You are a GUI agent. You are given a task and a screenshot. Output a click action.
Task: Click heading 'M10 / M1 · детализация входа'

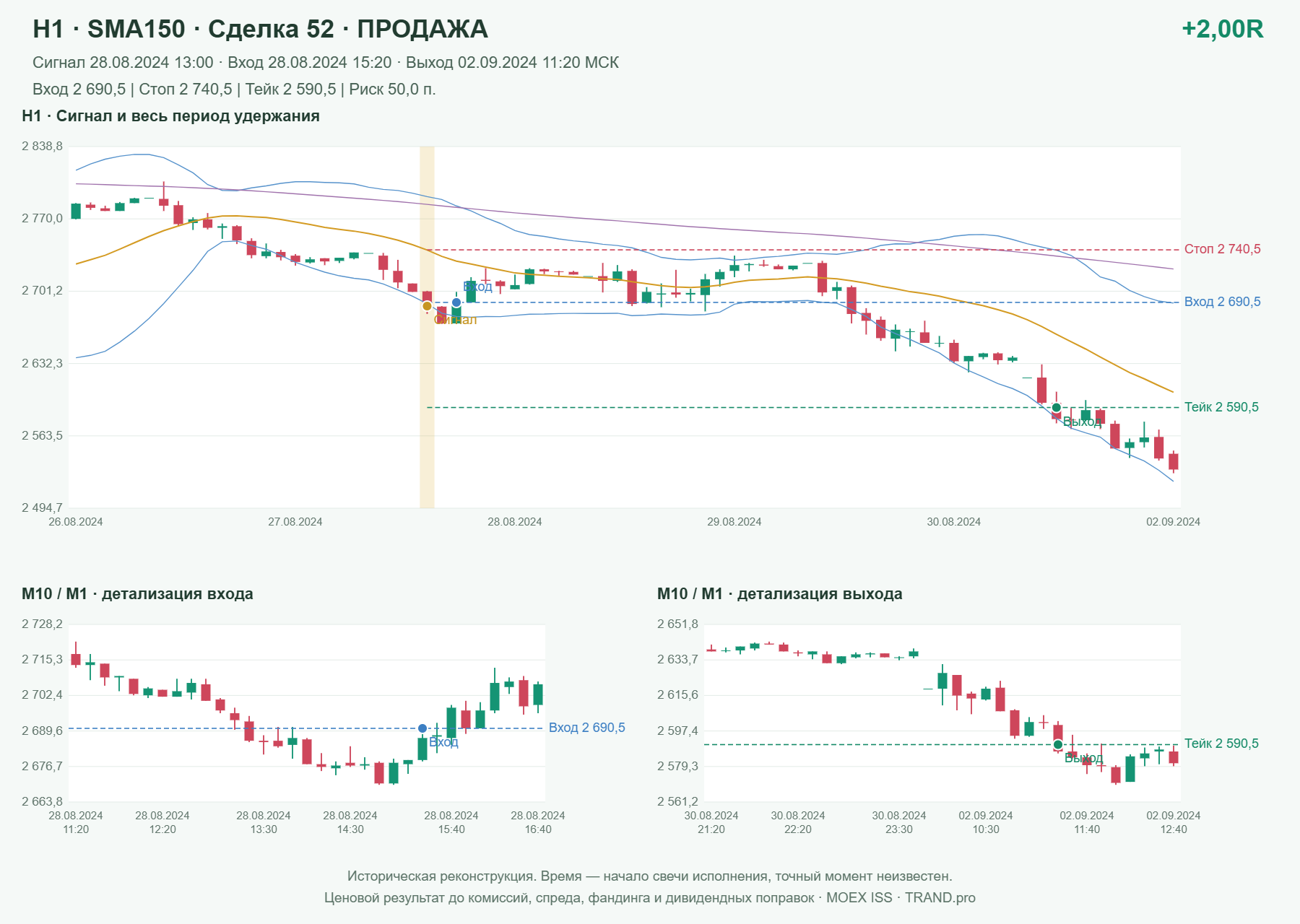point(137,594)
